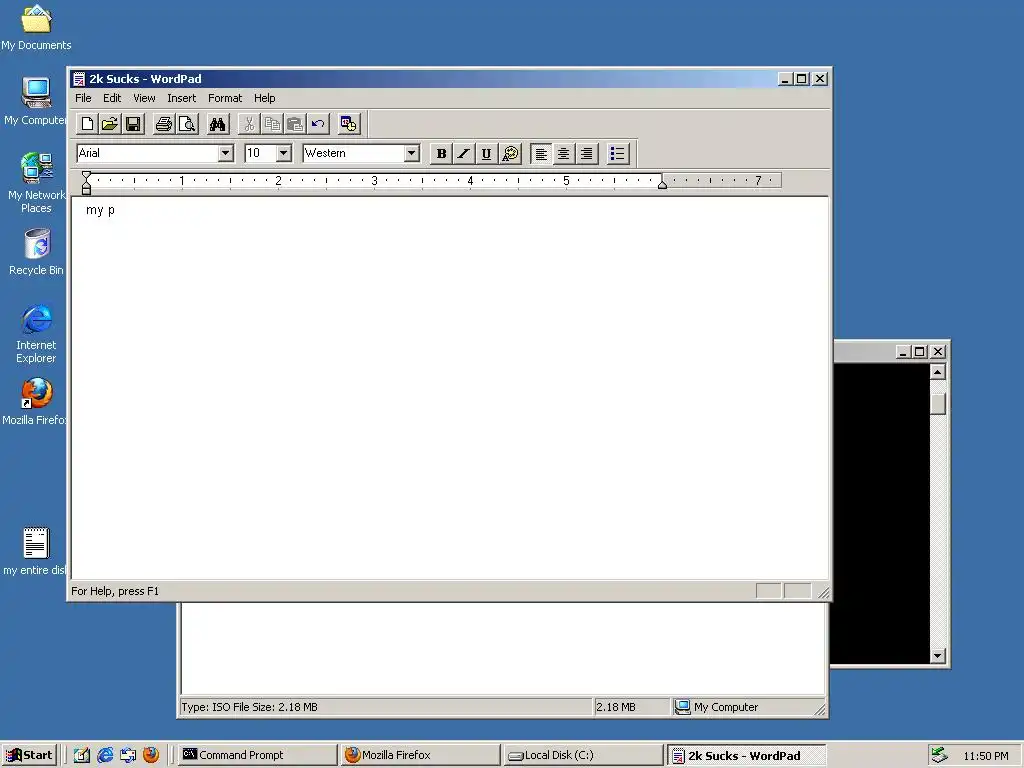Click "Type: ISO File Size: 2.18 MB" status text

coord(249,707)
